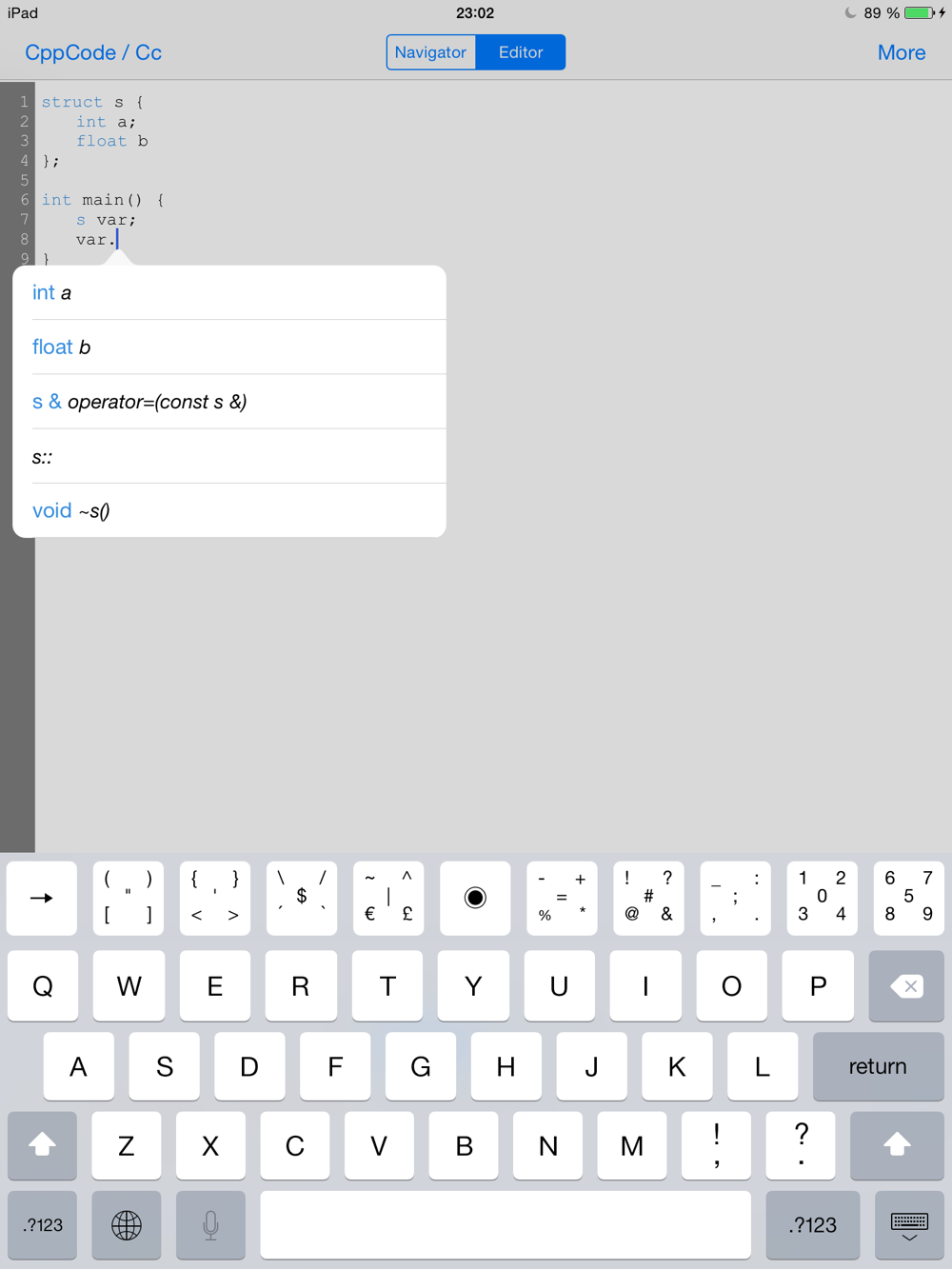Hide the keyboard with dismiss key
The height and width of the screenshot is (1269, 952).
pyautogui.click(x=909, y=1225)
